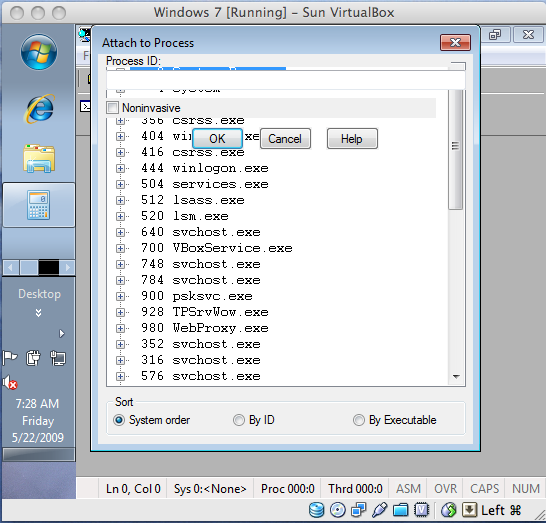Click the VirtualBox virtualization chip icon
The image size is (546, 523).
coord(421,510)
